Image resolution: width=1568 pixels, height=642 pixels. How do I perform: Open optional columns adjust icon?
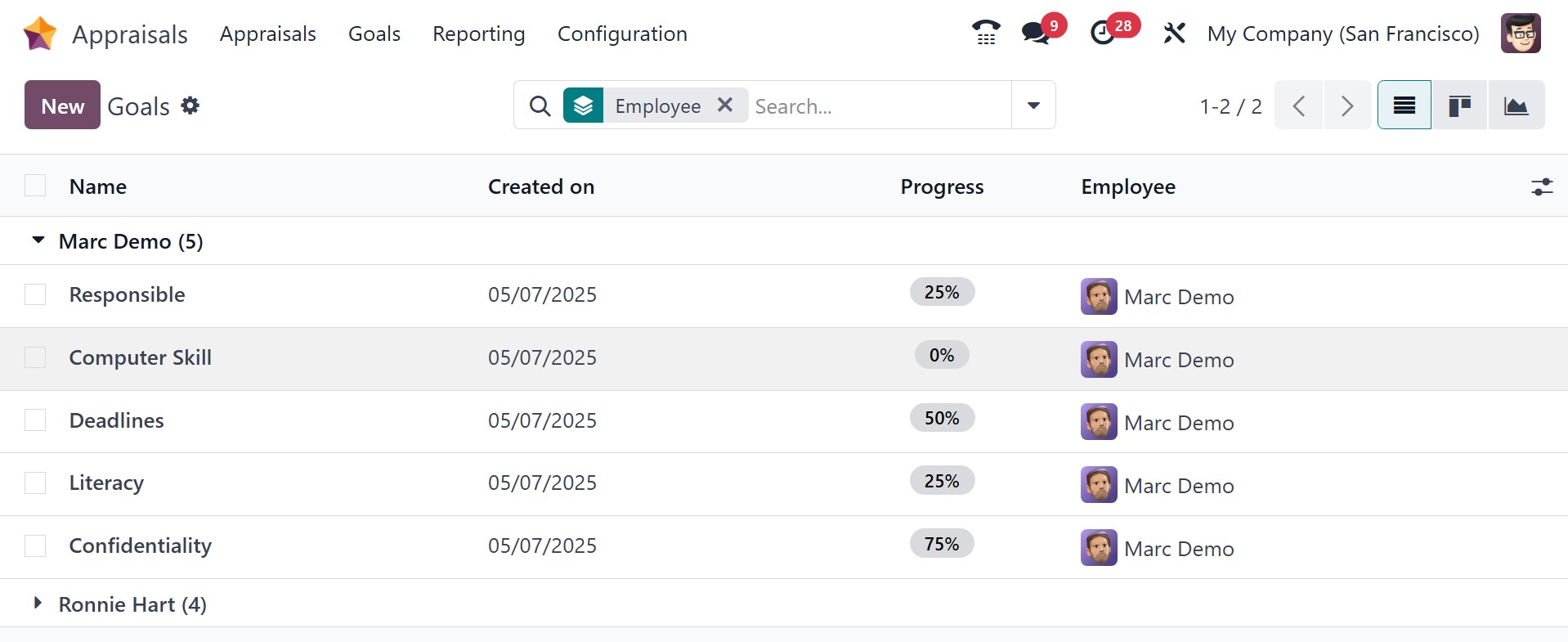(1542, 187)
